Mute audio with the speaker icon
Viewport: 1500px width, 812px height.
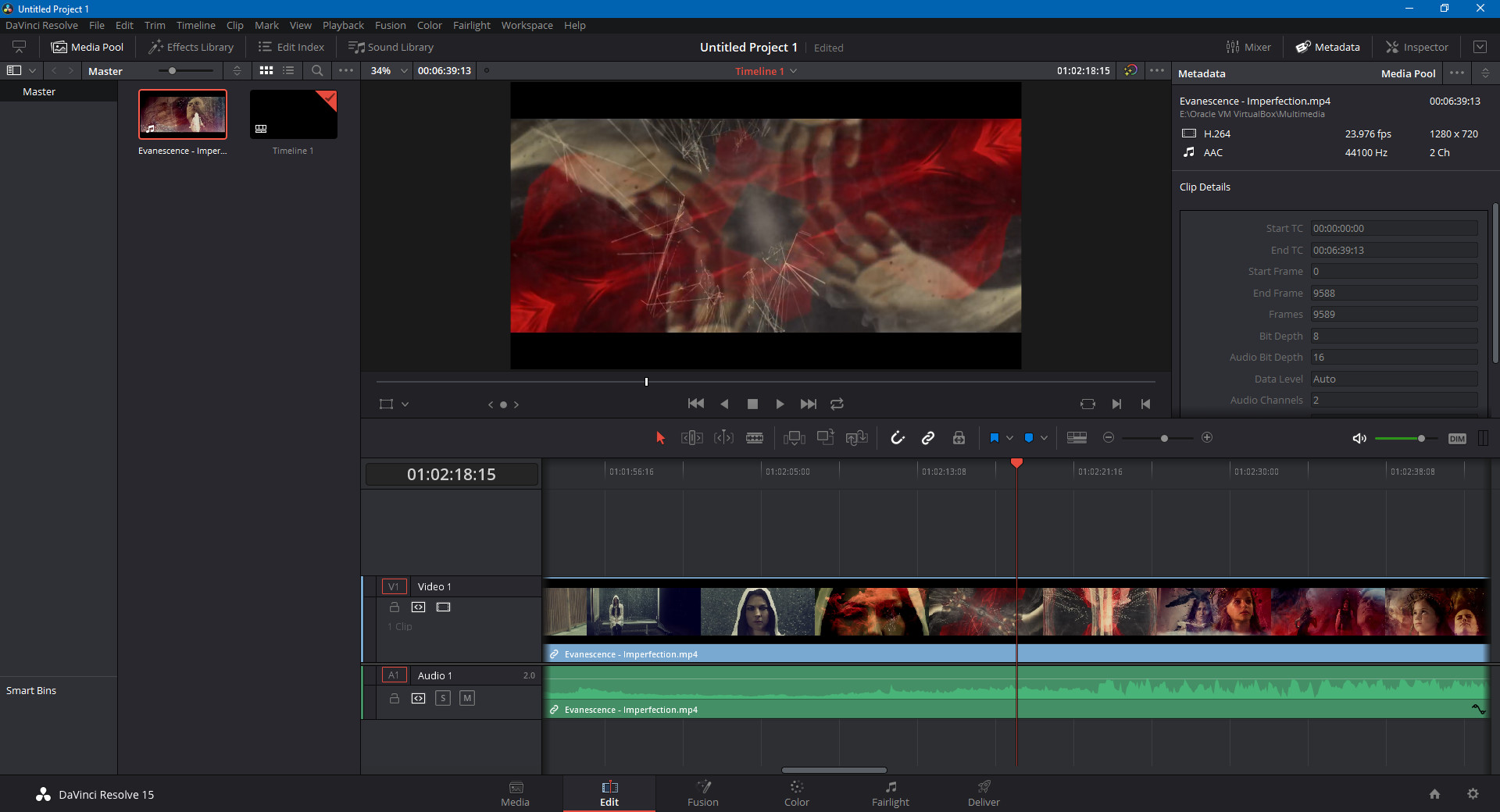(1359, 438)
